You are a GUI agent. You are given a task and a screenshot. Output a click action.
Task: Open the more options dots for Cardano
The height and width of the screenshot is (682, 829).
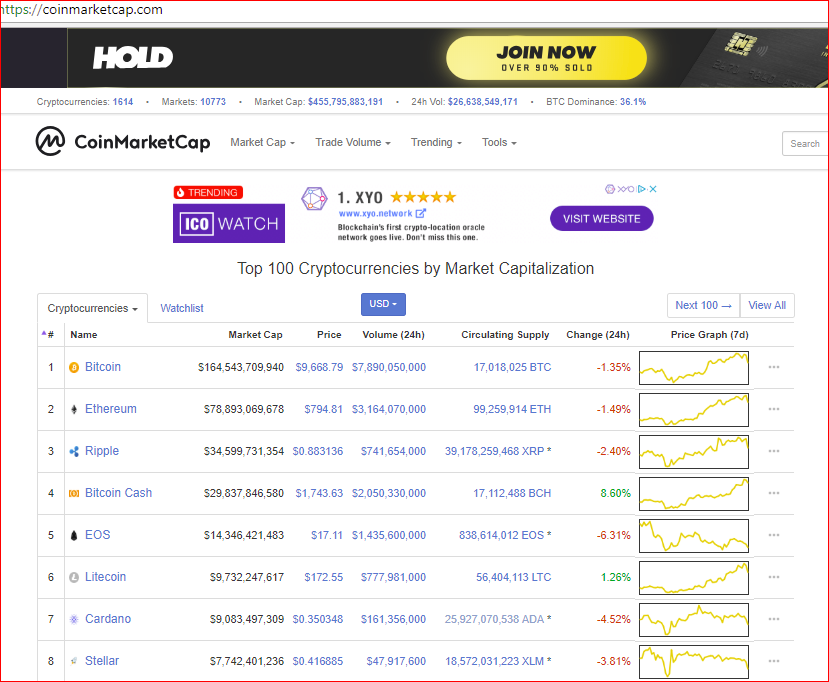[x=774, y=619]
